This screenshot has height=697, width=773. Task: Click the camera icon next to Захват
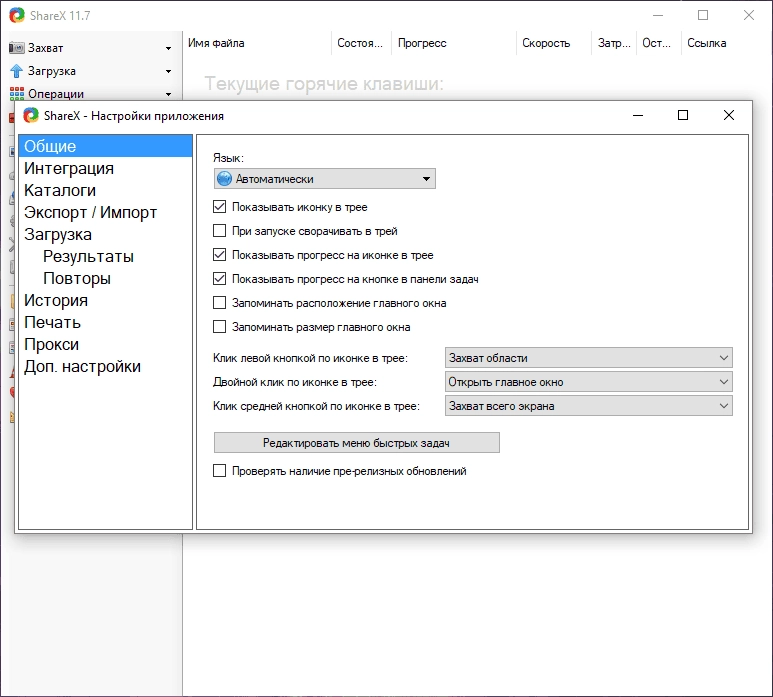17,48
